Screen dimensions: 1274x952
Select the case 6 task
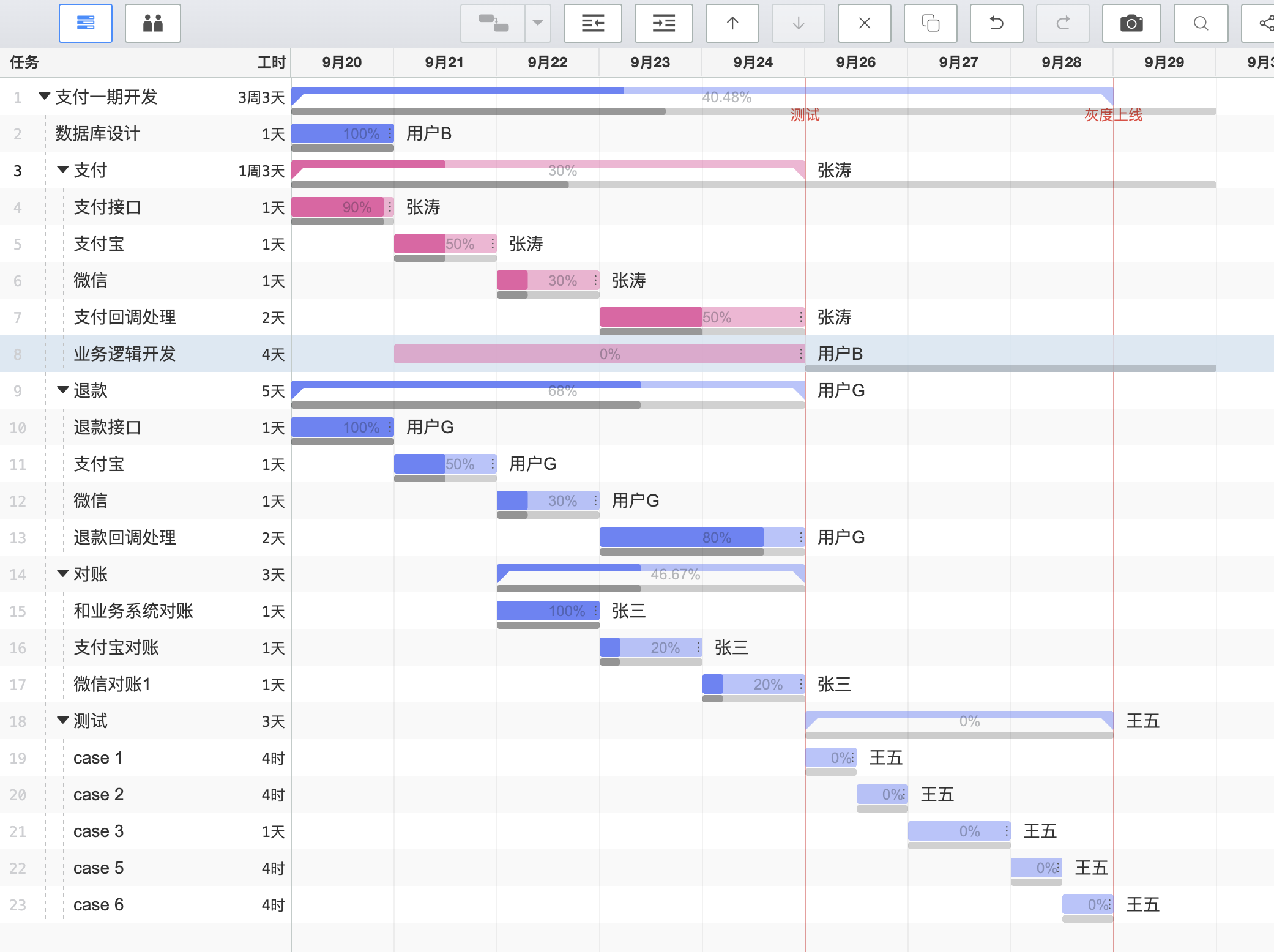click(98, 904)
